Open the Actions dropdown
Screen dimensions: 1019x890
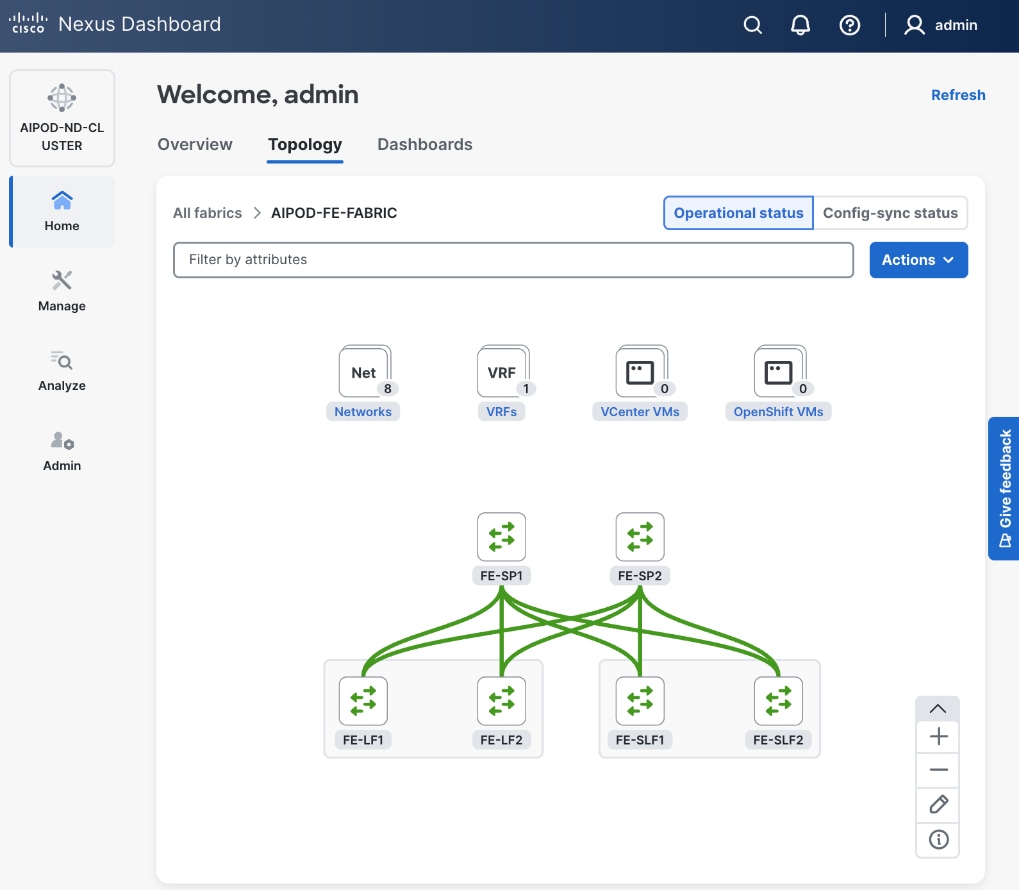click(917, 259)
